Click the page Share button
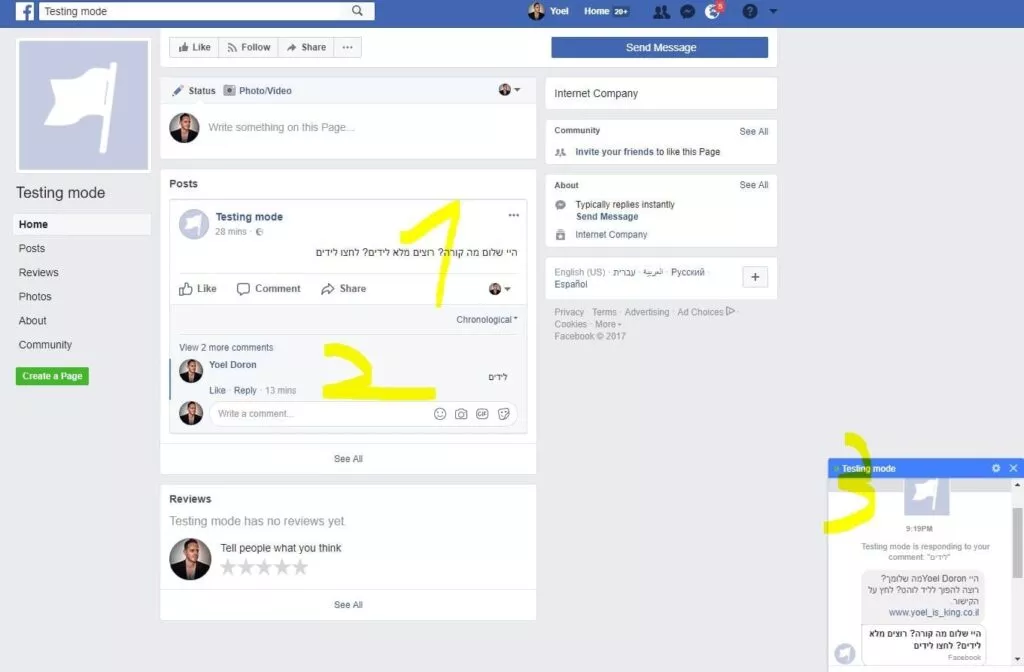 tap(306, 47)
